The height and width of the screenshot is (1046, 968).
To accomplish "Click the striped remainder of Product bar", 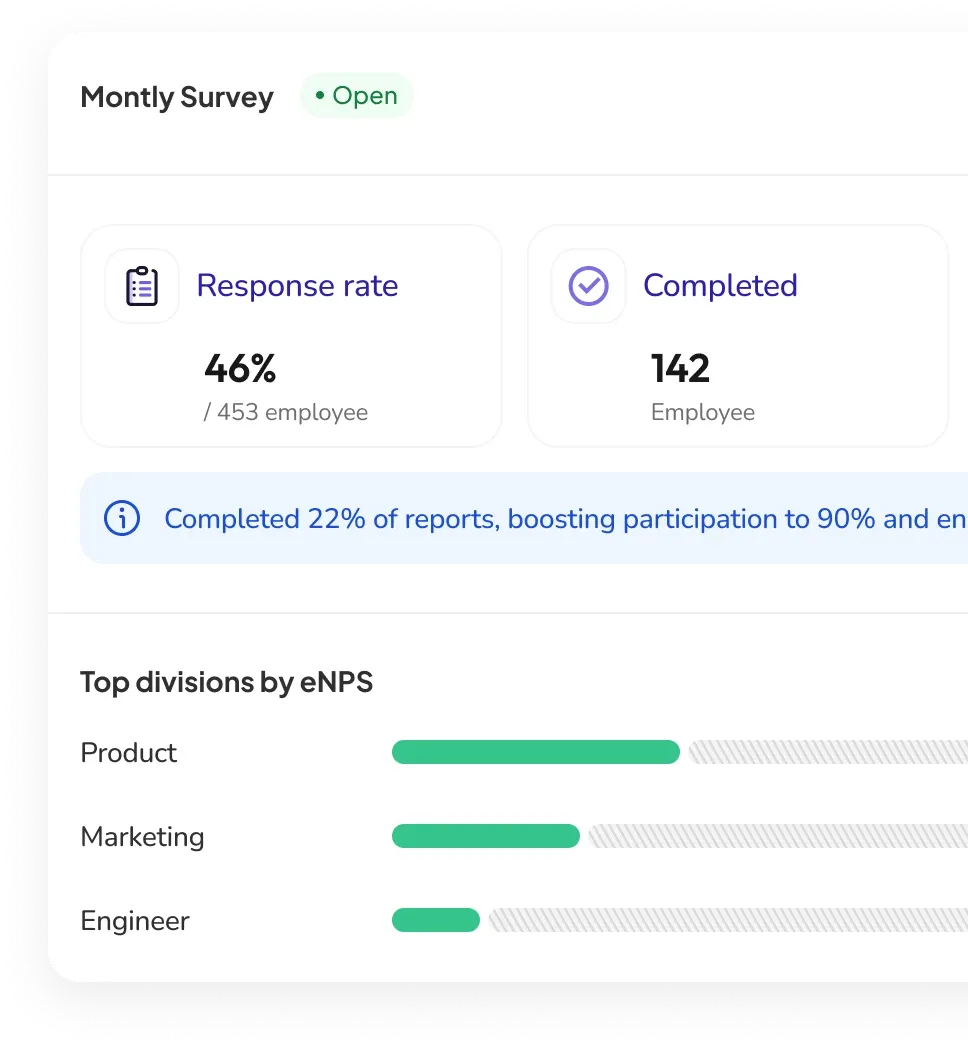I will coord(828,752).
